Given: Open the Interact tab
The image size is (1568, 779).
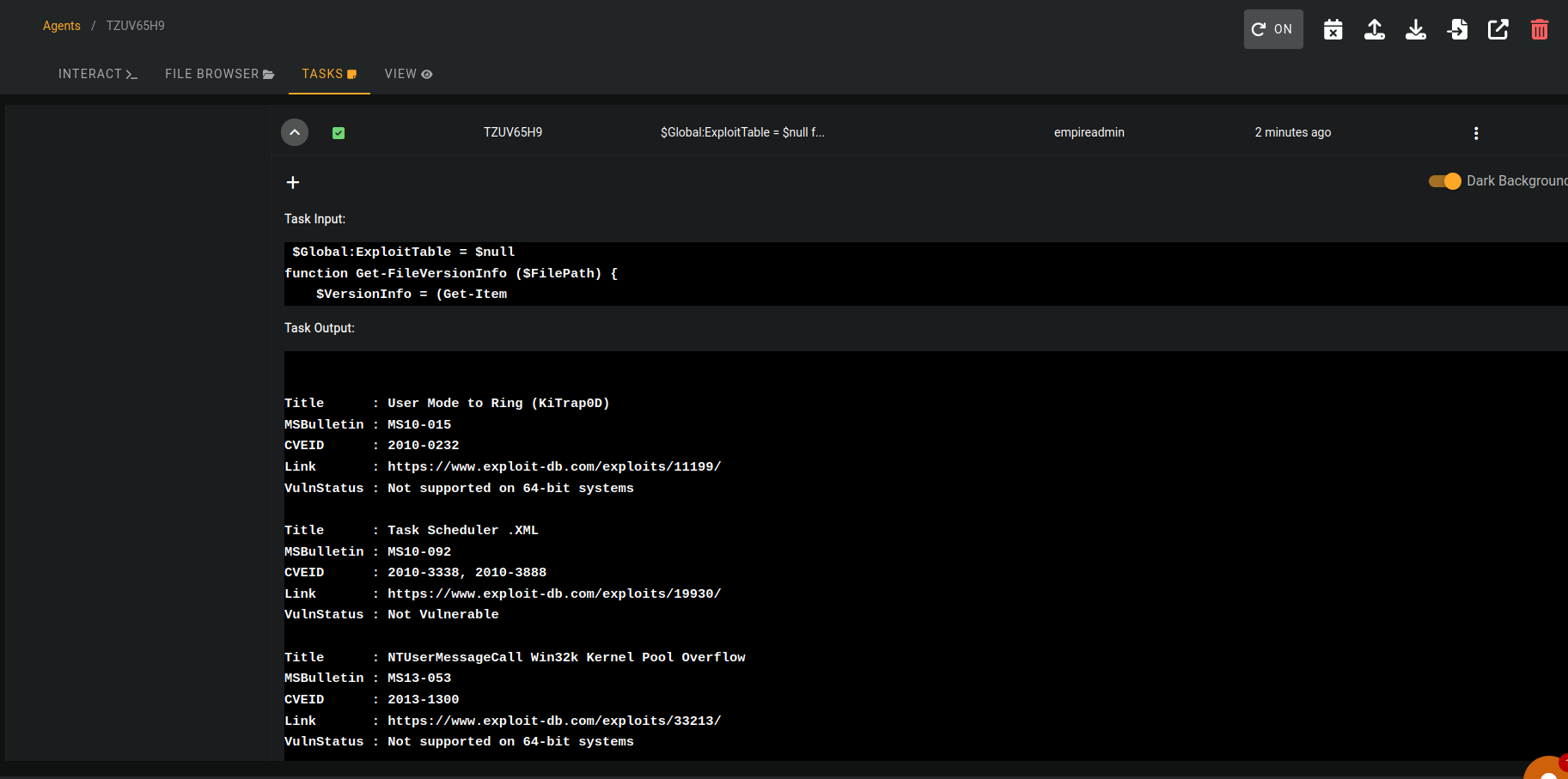Looking at the screenshot, I should 97,74.
